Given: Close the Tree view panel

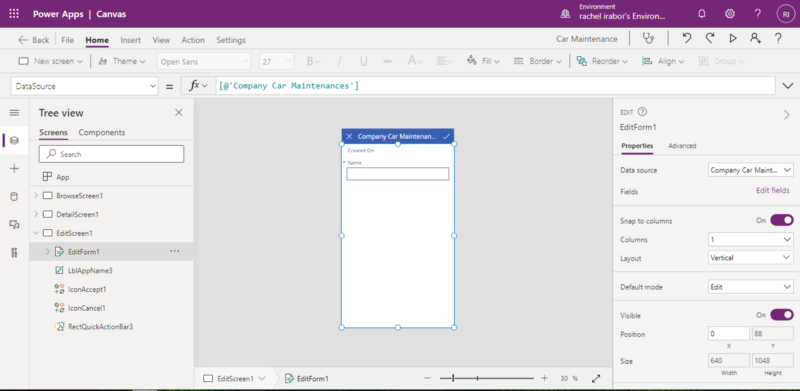Looking at the screenshot, I should [x=179, y=113].
